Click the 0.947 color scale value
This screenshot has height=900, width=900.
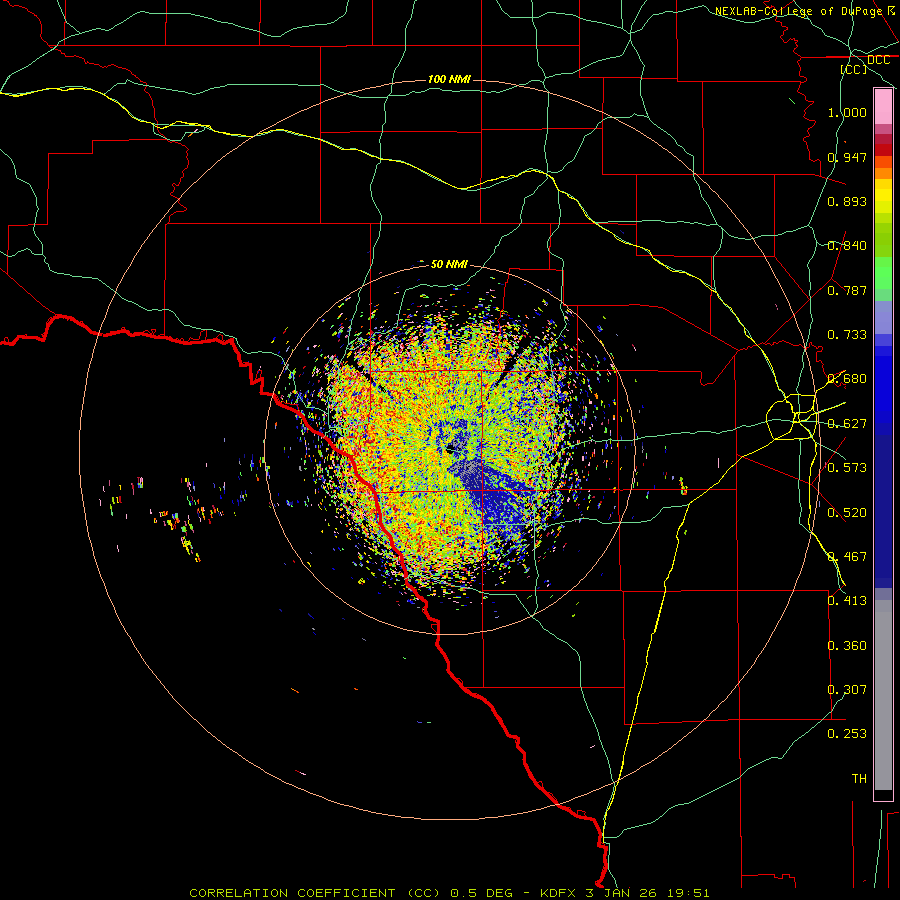(x=847, y=157)
